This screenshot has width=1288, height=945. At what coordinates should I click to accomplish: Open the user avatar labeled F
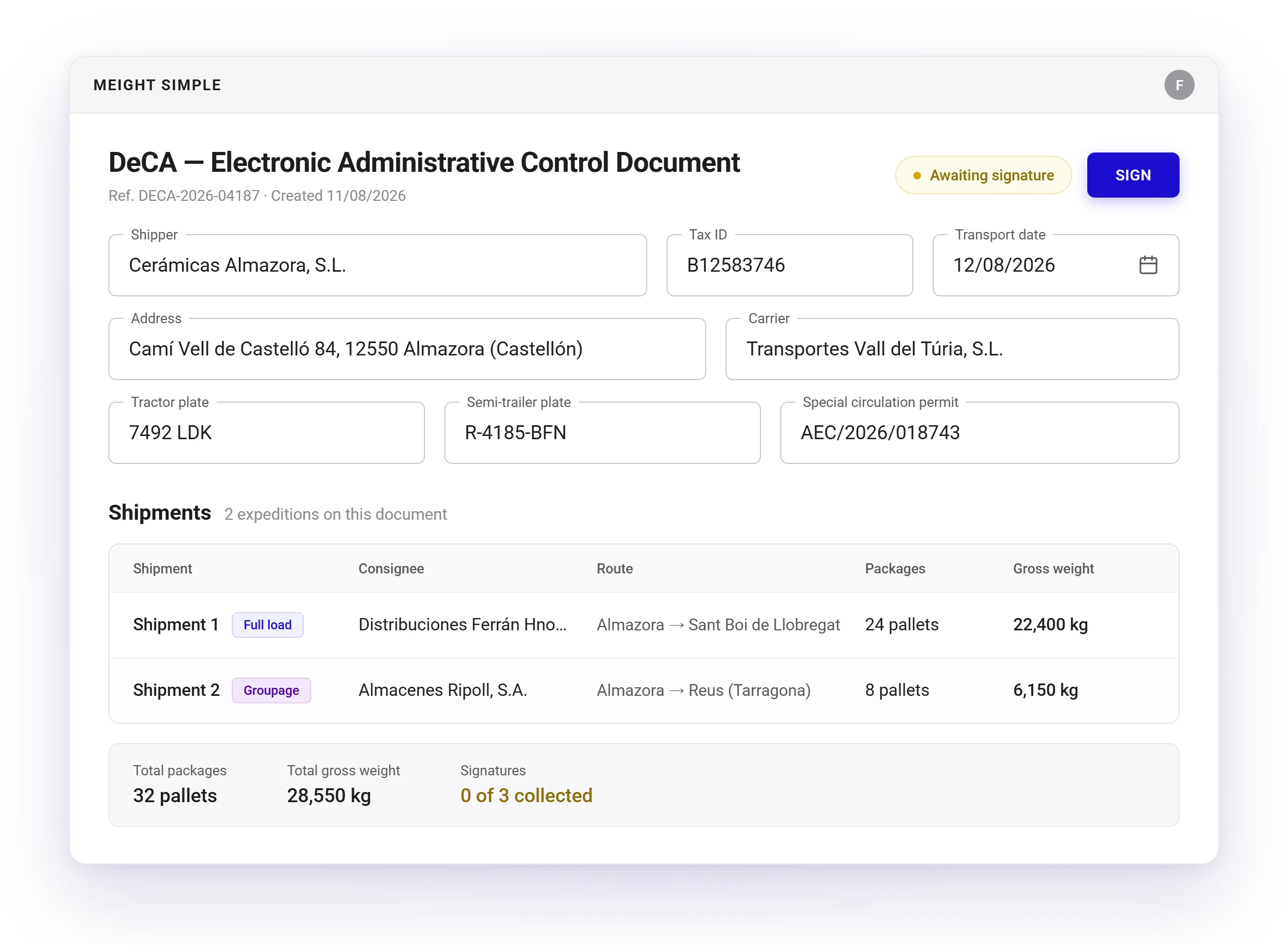[1179, 85]
